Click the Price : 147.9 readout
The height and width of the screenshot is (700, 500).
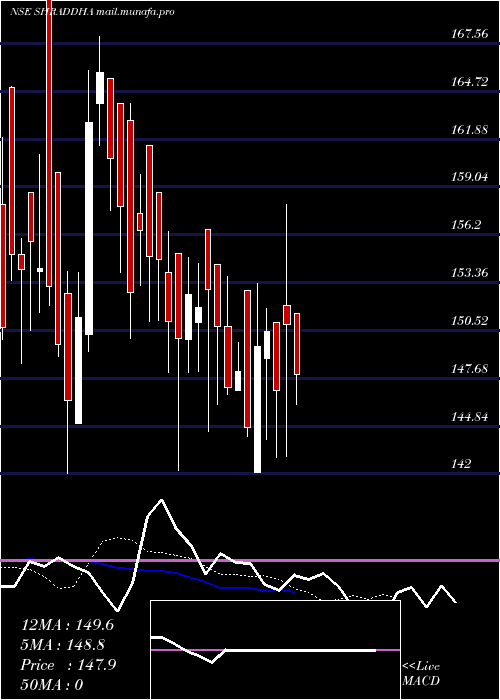[68, 665]
